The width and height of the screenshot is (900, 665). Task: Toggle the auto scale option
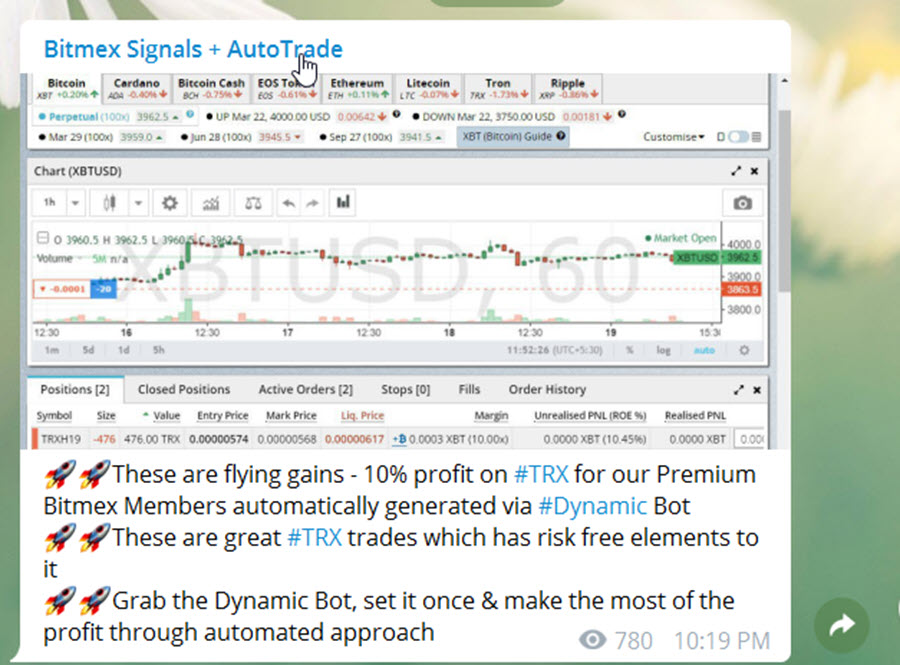704,350
